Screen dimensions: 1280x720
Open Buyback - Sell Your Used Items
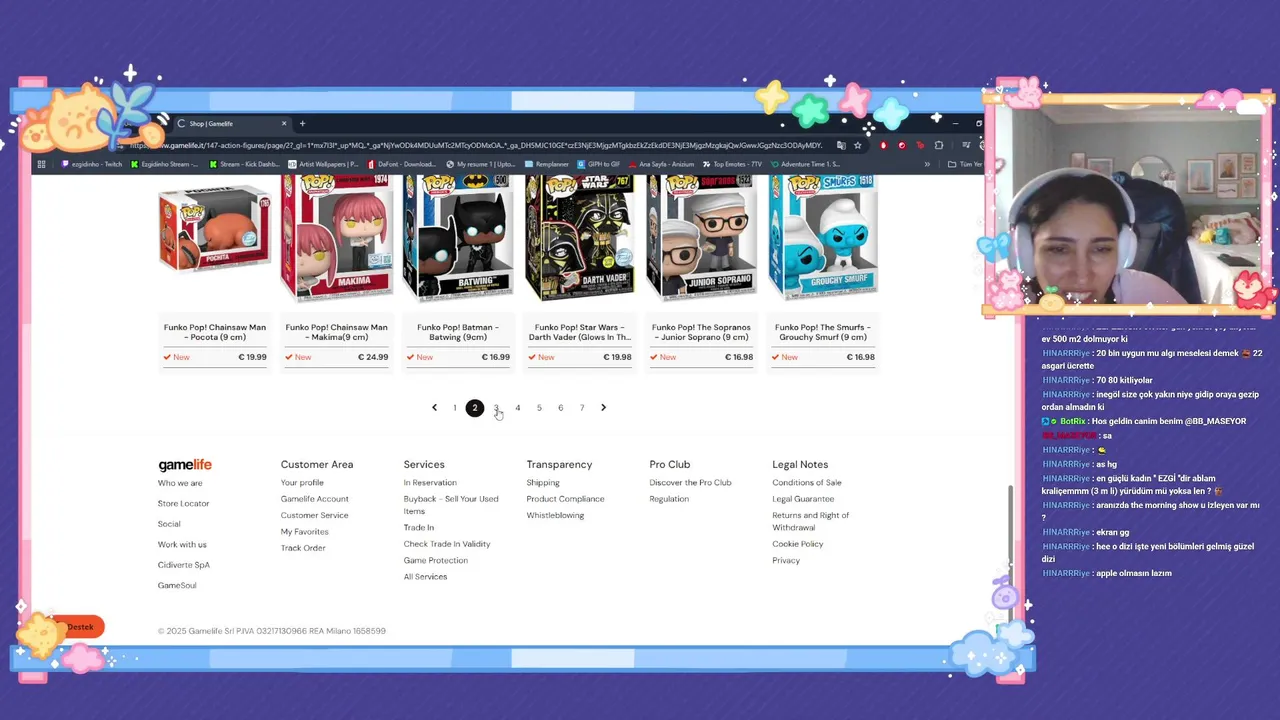(451, 505)
